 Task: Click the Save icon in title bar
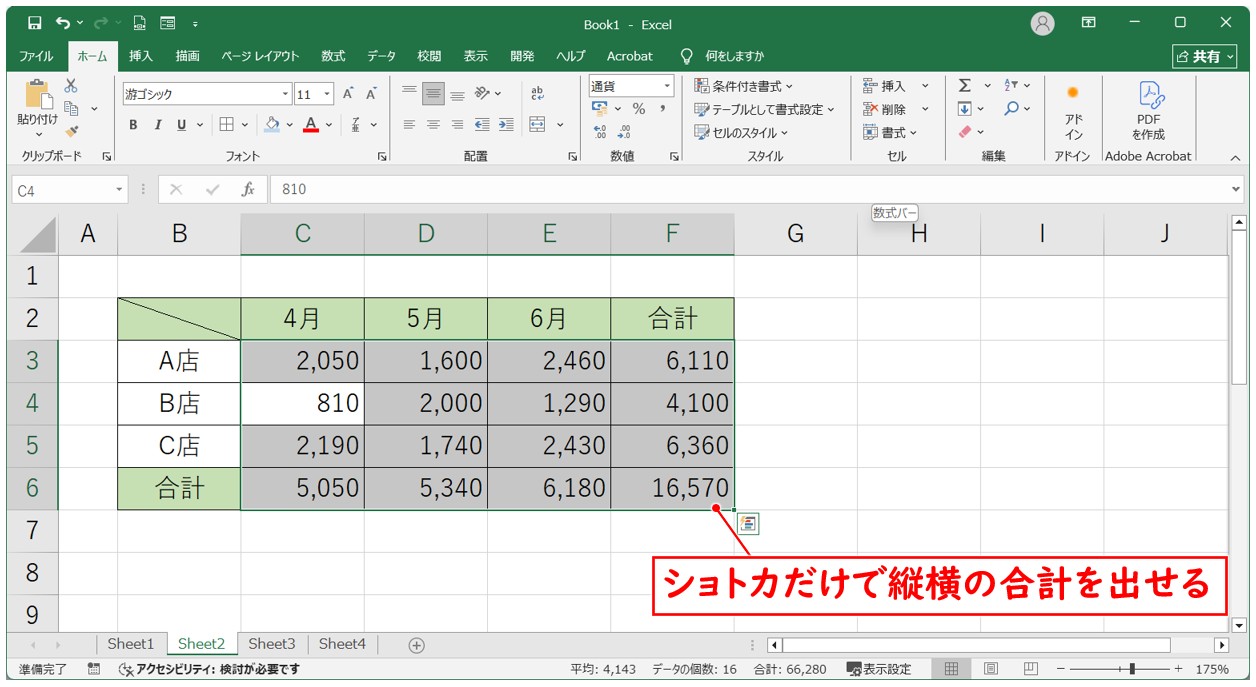[x=35, y=23]
